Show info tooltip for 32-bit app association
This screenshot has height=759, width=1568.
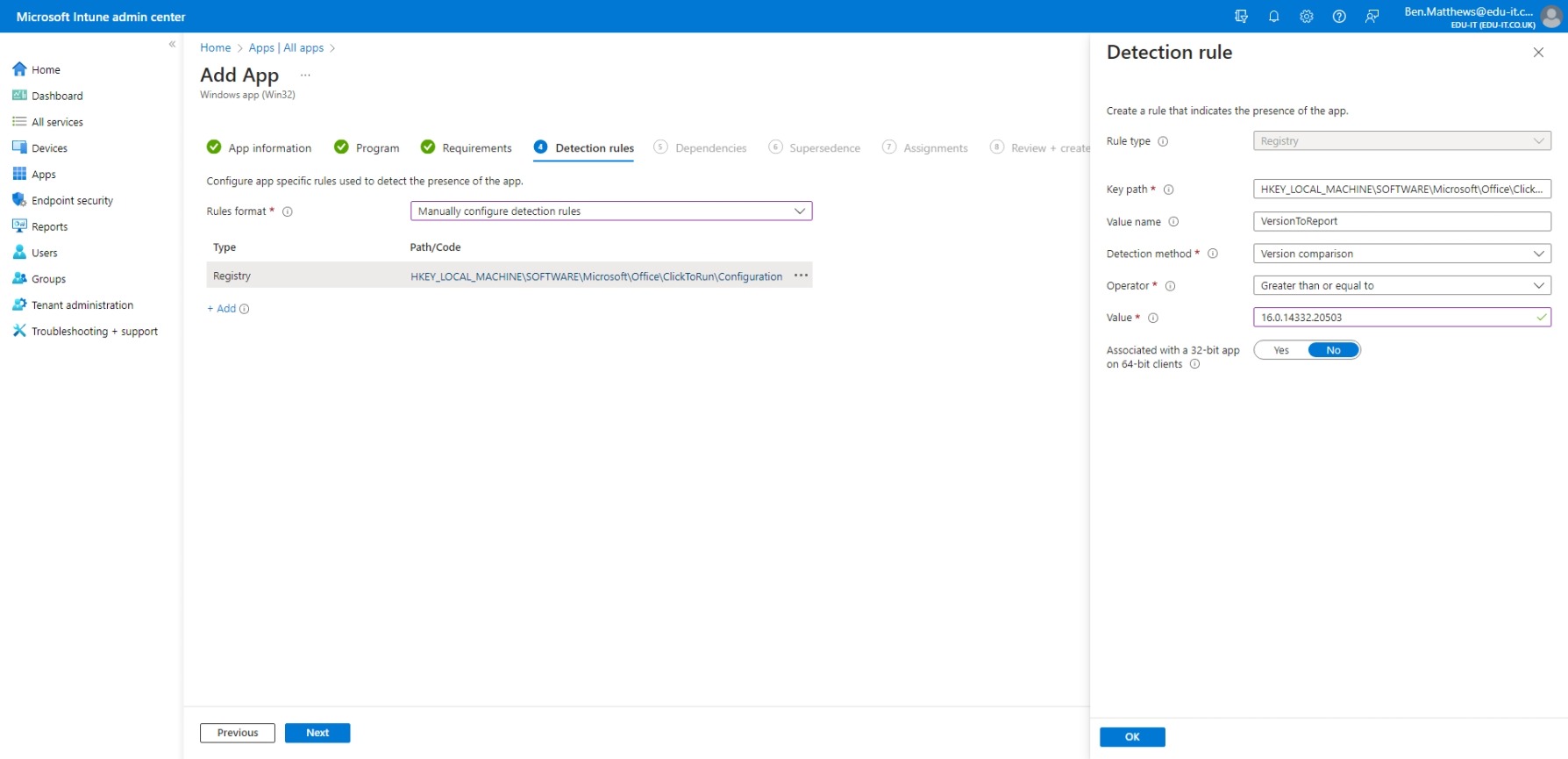(x=1194, y=364)
